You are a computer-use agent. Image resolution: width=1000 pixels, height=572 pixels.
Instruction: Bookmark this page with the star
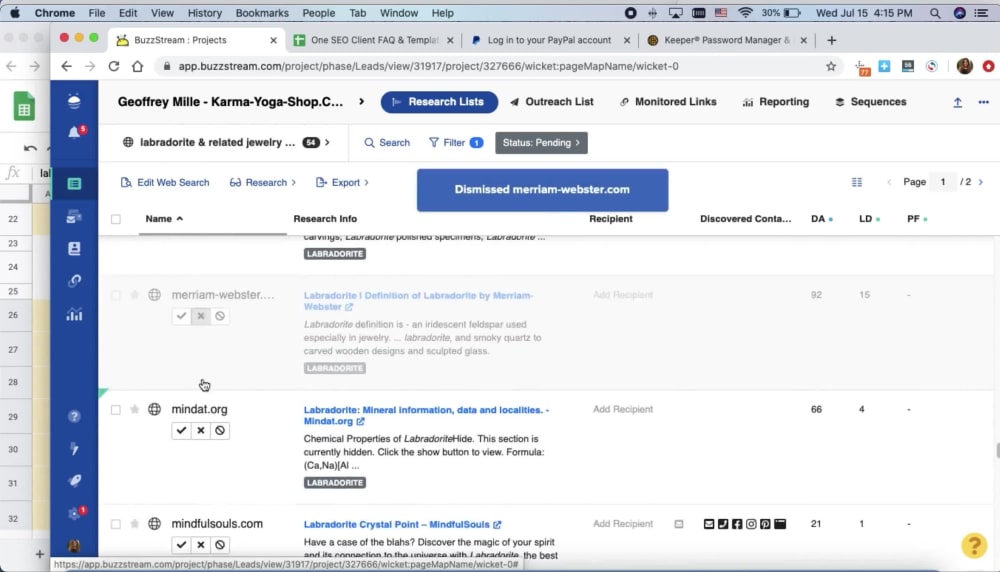(x=830, y=66)
